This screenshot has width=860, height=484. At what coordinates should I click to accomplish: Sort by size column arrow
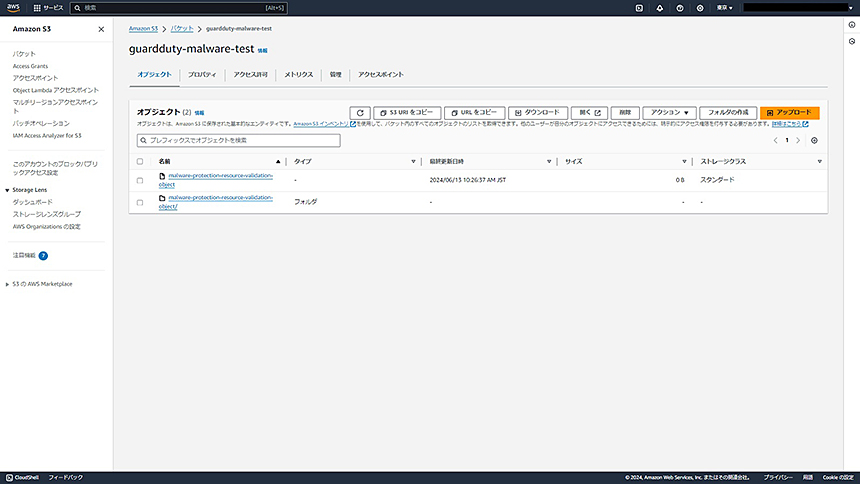pyautogui.click(x=684, y=161)
